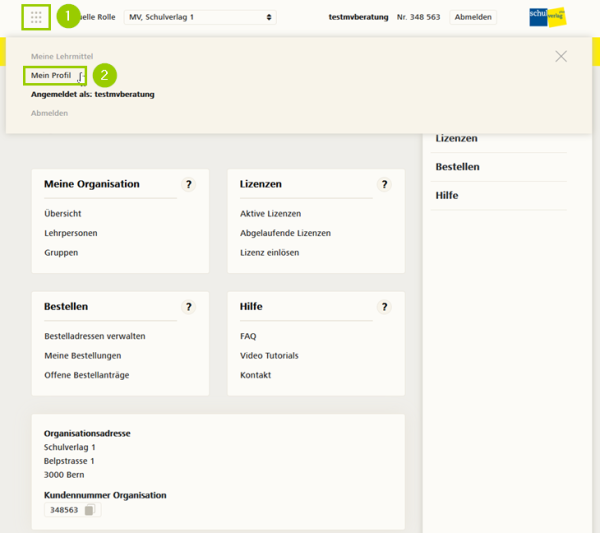The height and width of the screenshot is (533, 600).
Task: Click question mark beside Hilfe heading
Action: click(384, 307)
